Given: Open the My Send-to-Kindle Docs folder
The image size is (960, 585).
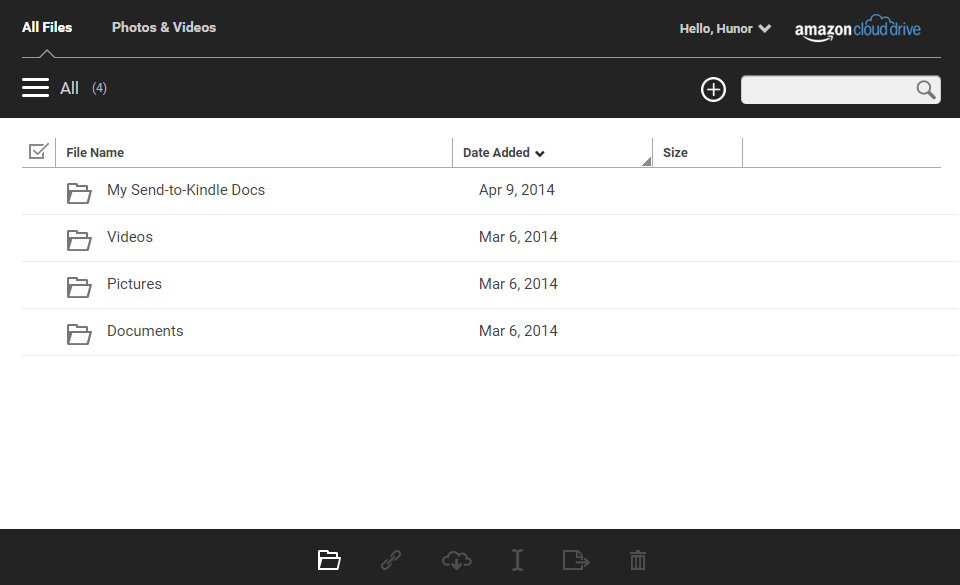Looking at the screenshot, I should click(186, 190).
